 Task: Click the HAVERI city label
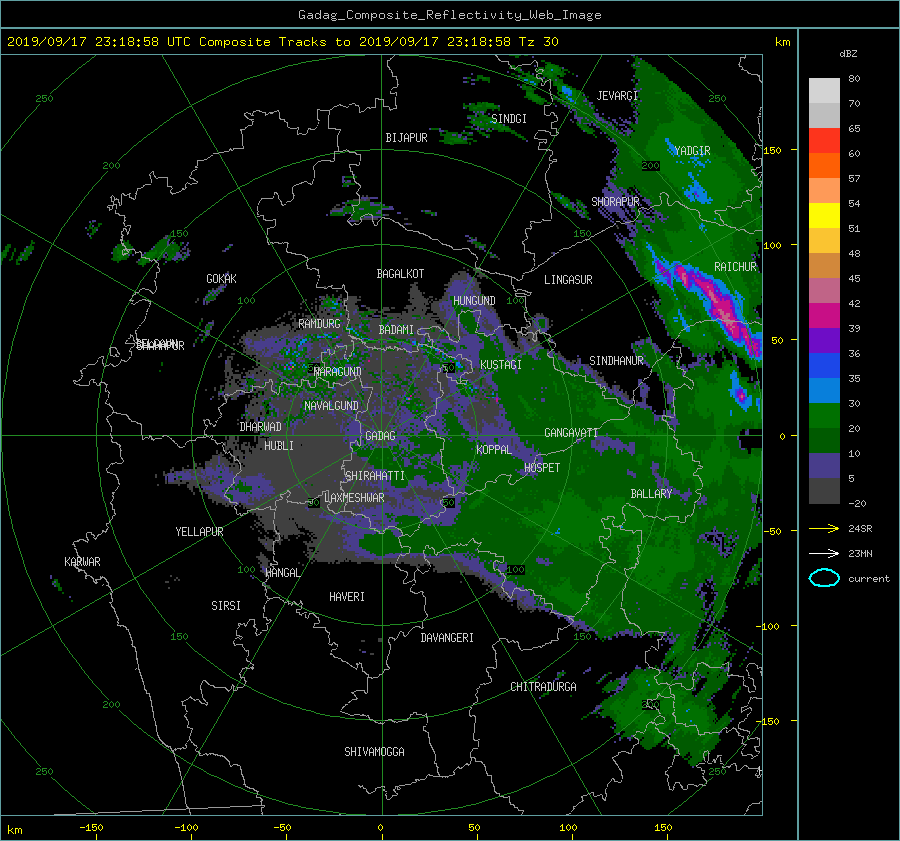pyautogui.click(x=347, y=597)
